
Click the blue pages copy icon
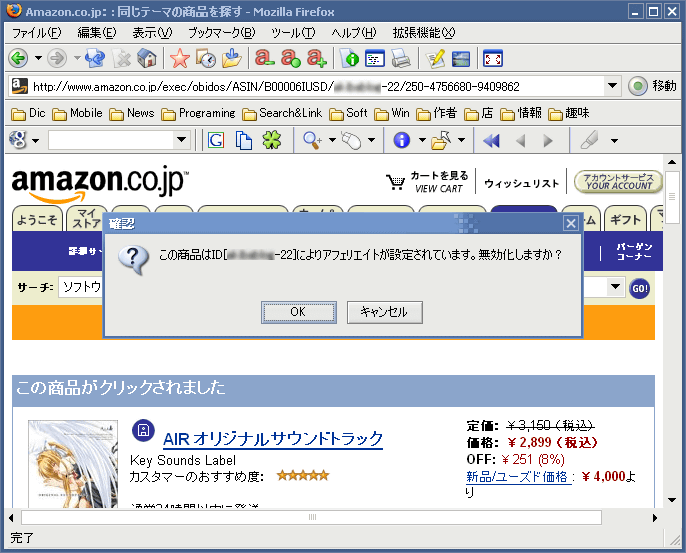click(x=243, y=140)
